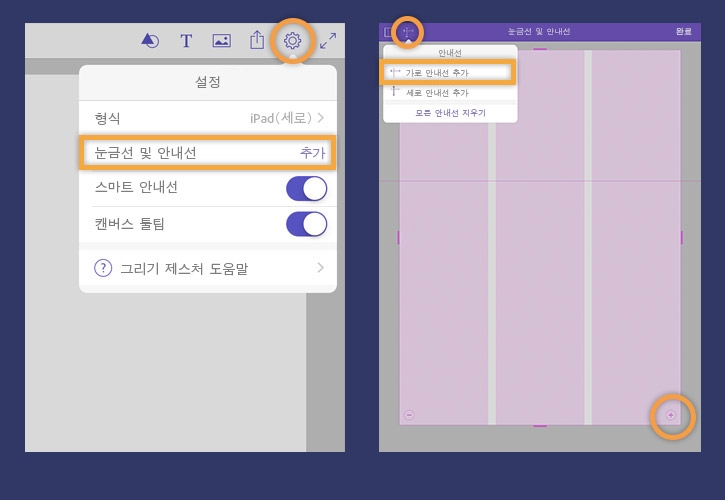The image size is (725, 500).
Task: Tap the guides icon in purple bar
Action: pyautogui.click(x=408, y=32)
